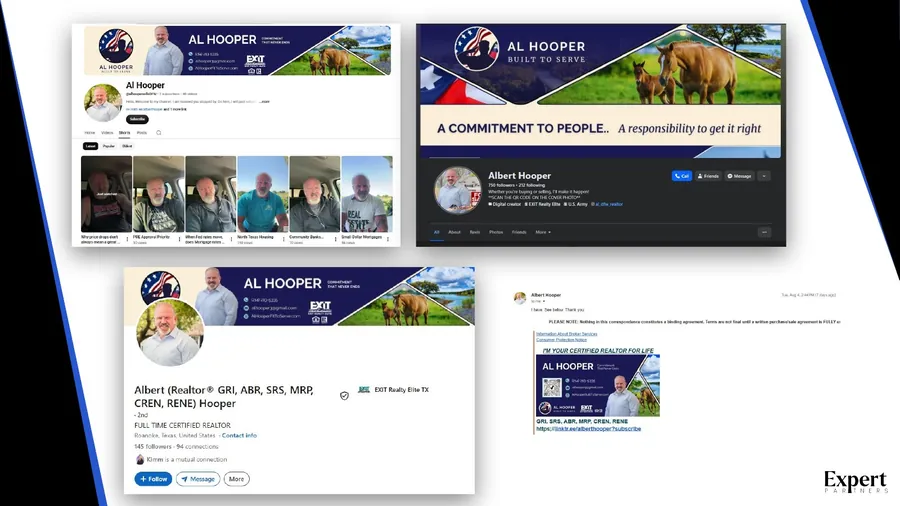This screenshot has width=900, height=506.
Task: Open options menu for "North Texas Housing" short
Action: 284,239
